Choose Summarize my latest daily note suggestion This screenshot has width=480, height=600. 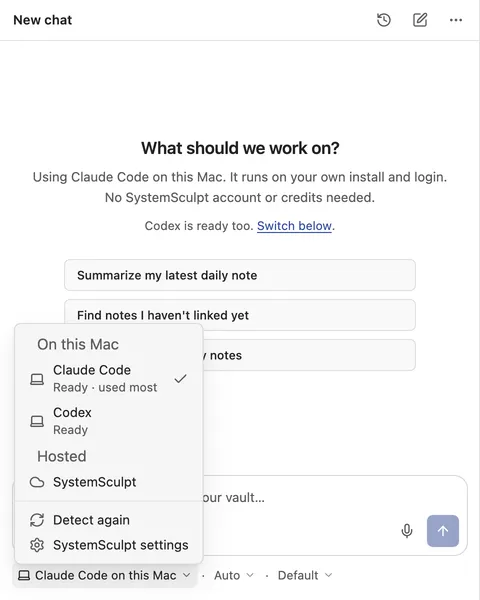[240, 275]
